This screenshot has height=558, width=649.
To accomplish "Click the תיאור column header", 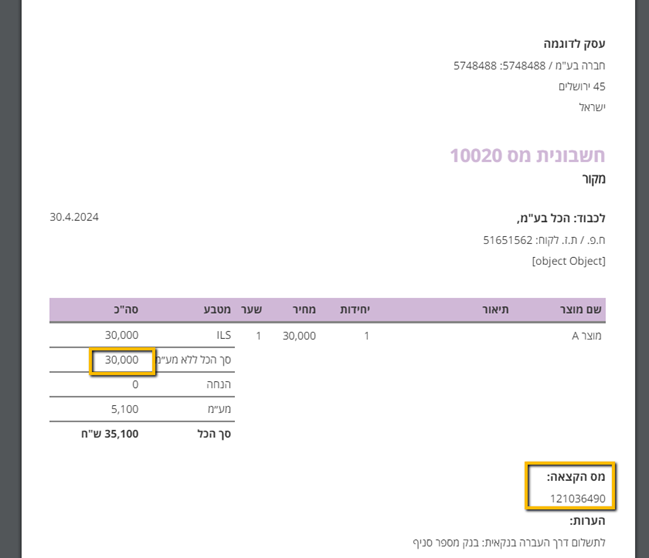I will tap(495, 310).
